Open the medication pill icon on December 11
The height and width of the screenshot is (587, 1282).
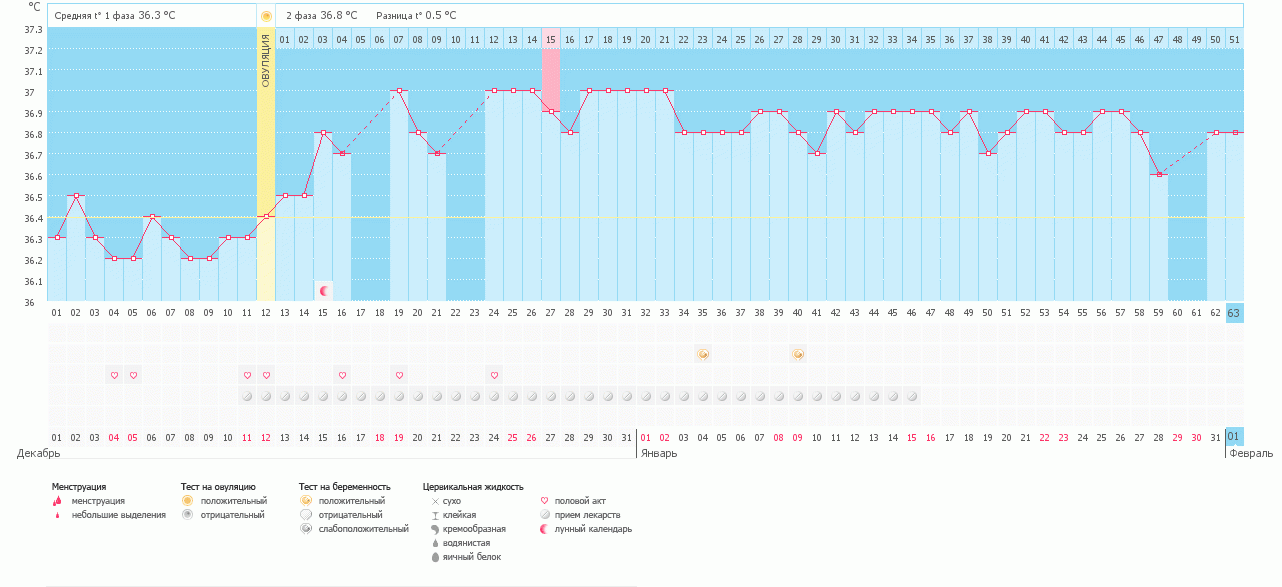click(x=247, y=396)
